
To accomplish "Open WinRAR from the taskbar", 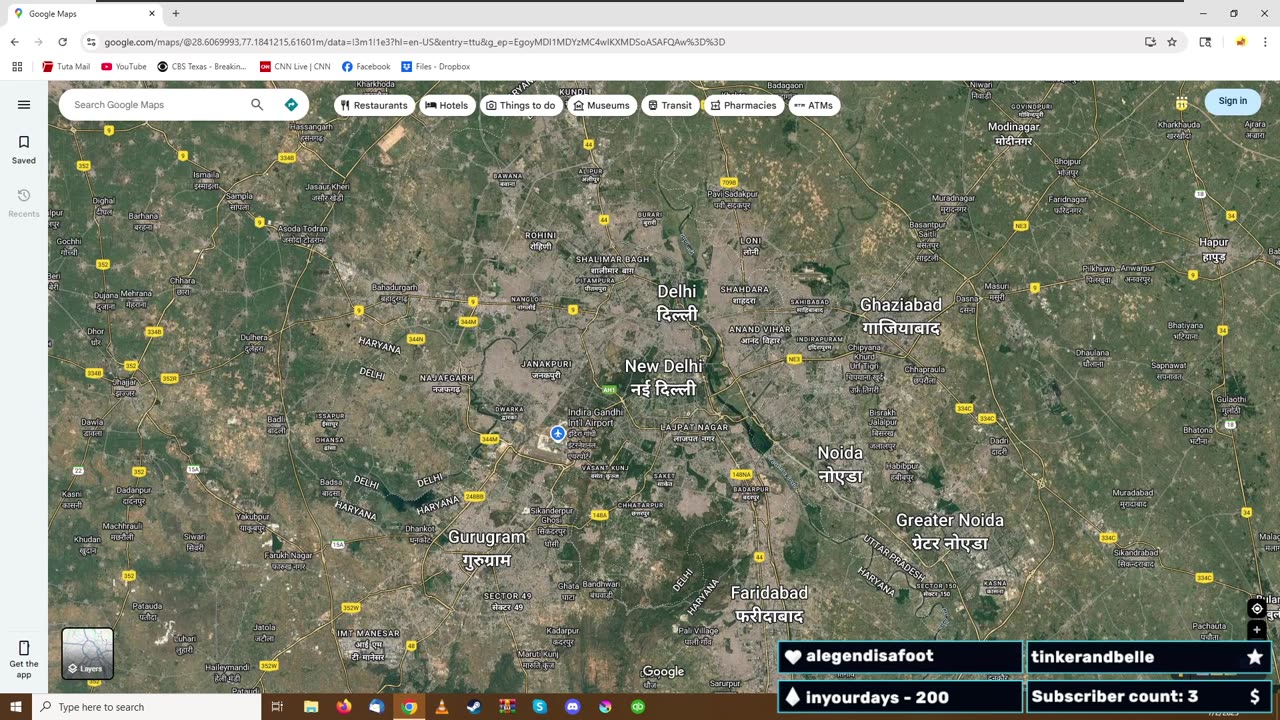I will [x=507, y=707].
